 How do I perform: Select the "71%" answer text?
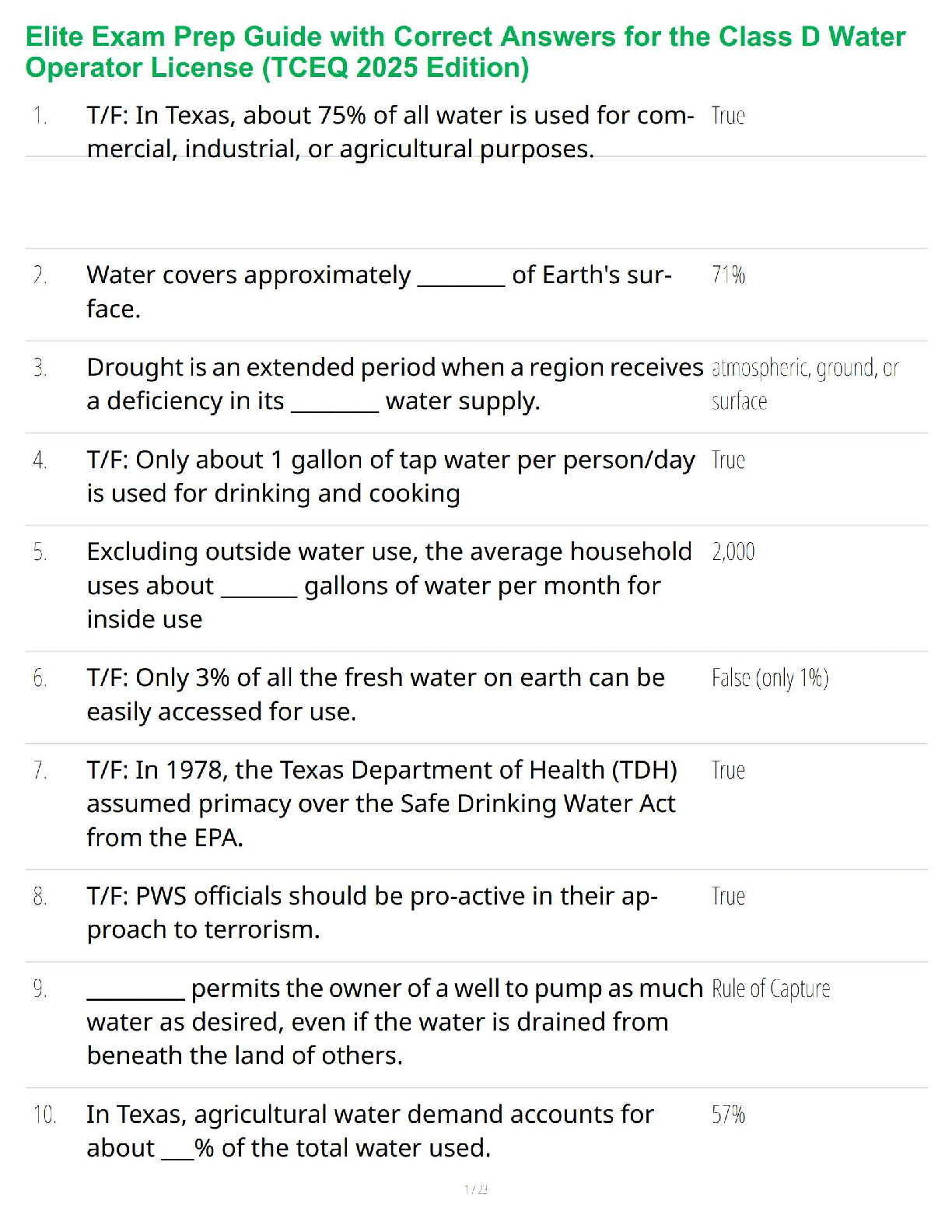[x=728, y=275]
